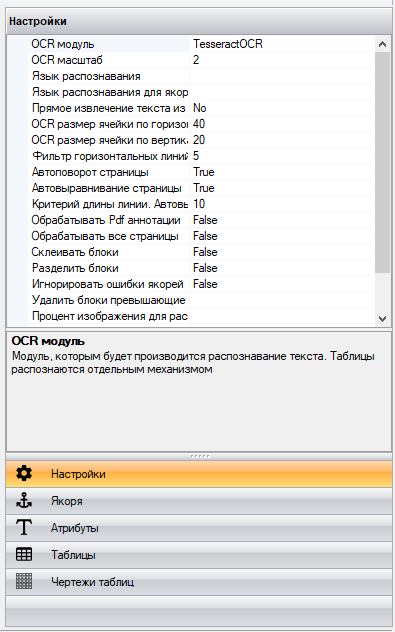Select the Автоповорот страницы True value

pyautogui.click(x=282, y=172)
